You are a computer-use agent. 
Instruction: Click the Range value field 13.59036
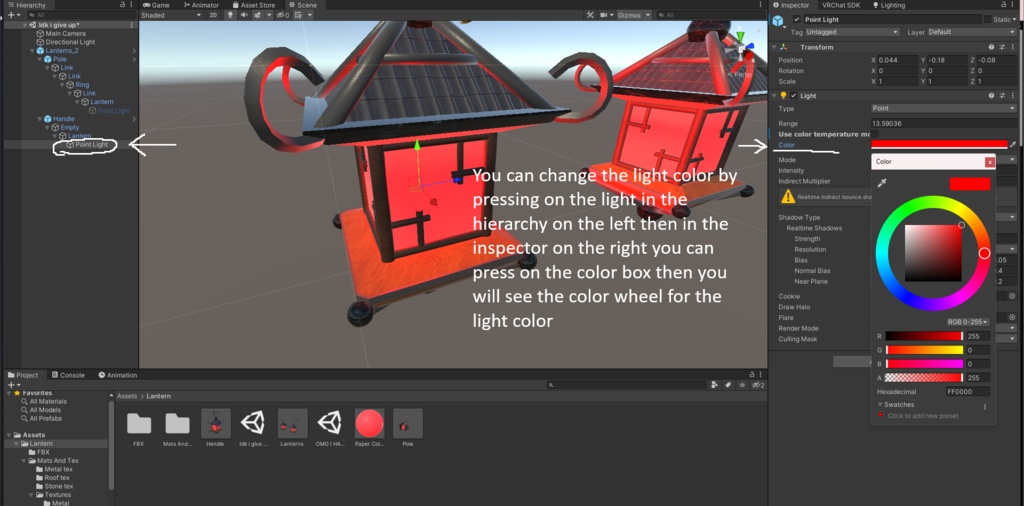(944, 123)
